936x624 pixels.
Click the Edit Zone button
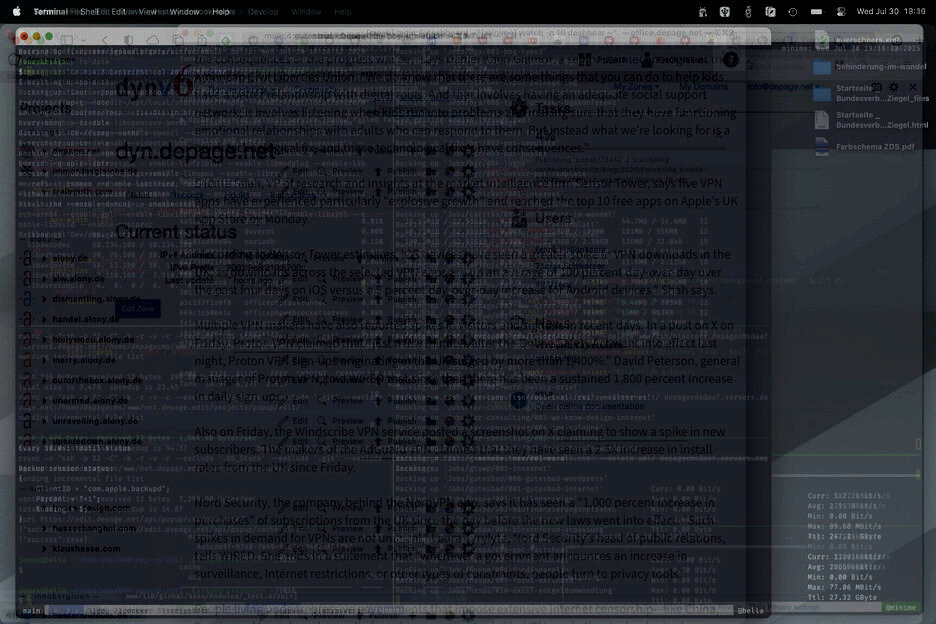(x=138, y=309)
